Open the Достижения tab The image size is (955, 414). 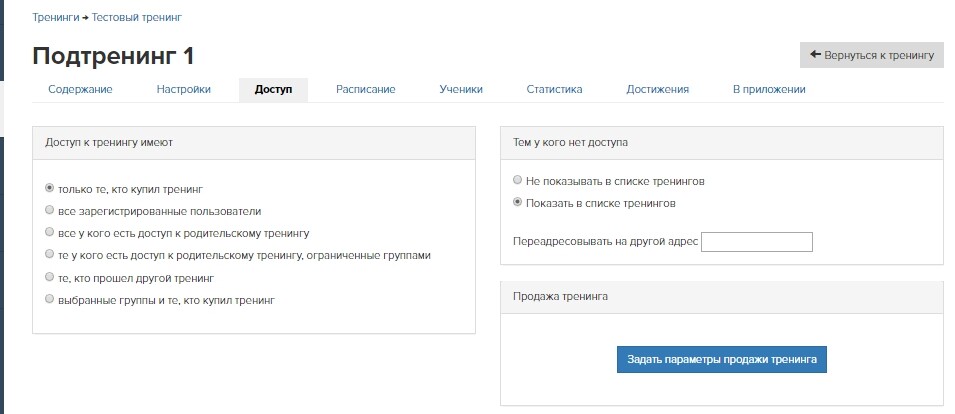[657, 89]
